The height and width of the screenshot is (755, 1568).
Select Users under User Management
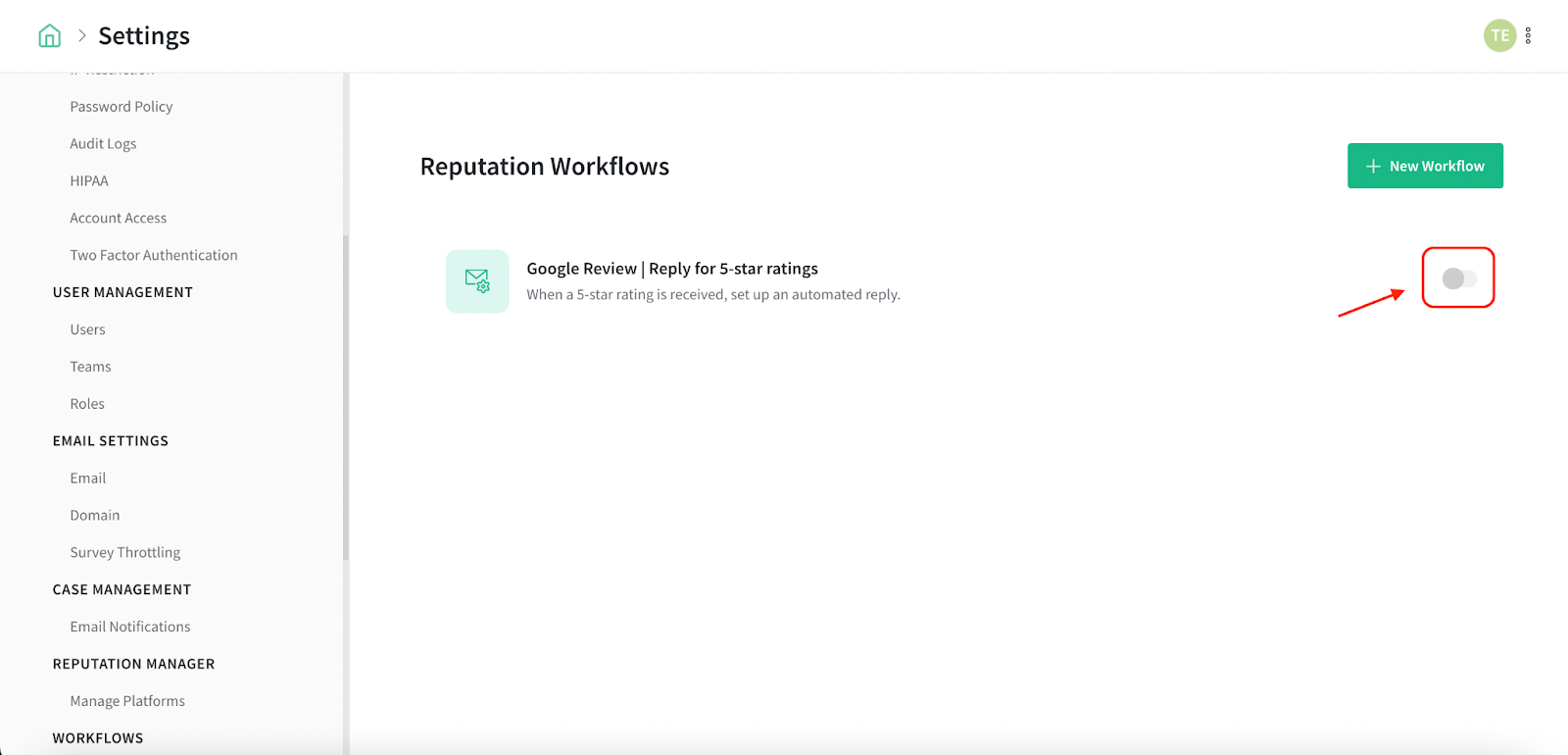[x=87, y=330]
